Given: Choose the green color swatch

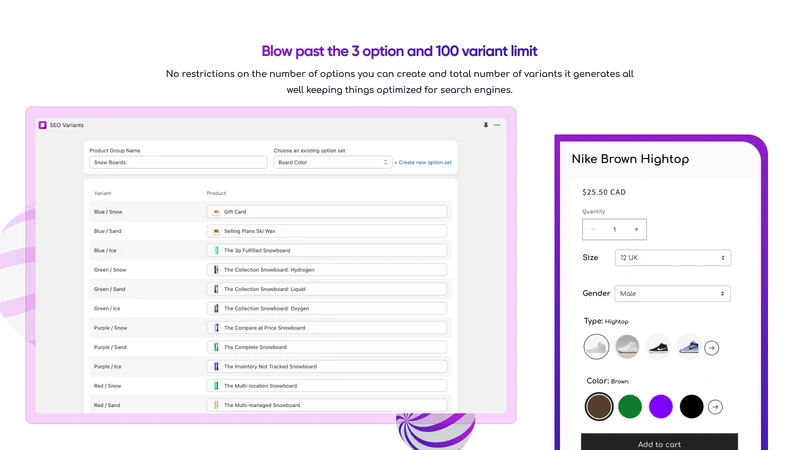Looking at the screenshot, I should click(630, 407).
